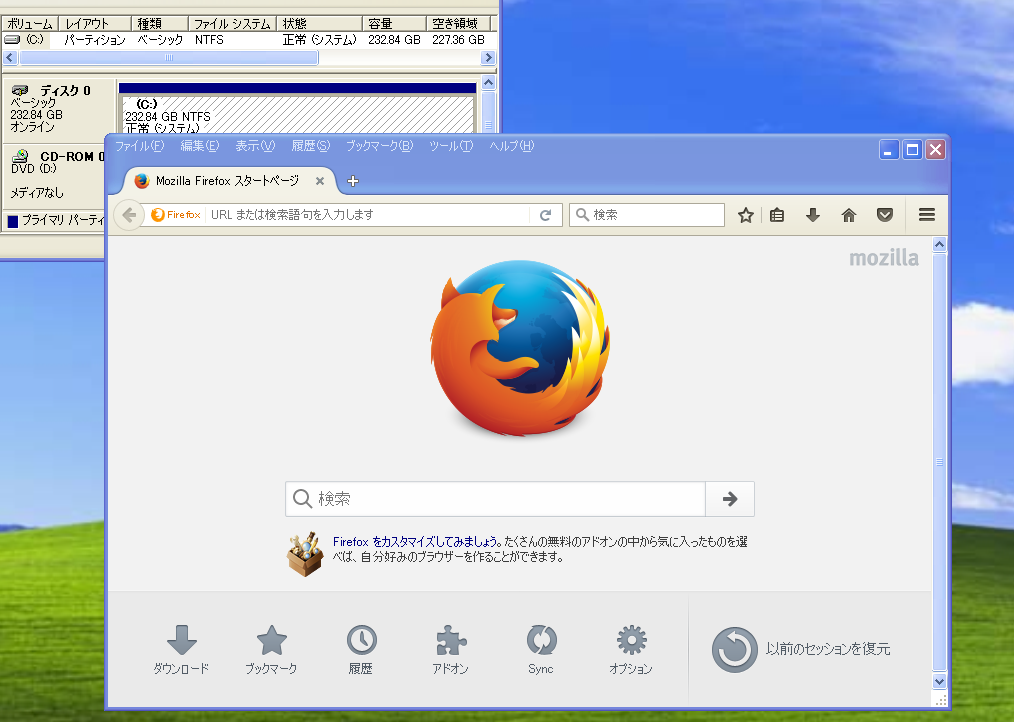Image resolution: width=1014 pixels, height=722 pixels.
Task: Click the 種類 column header
Action: click(160, 24)
